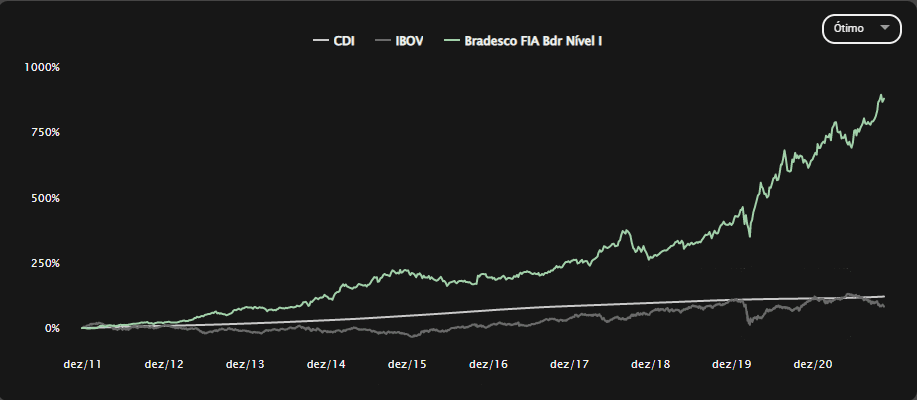Toggle the CDI series label in legend
Viewport: 917px width, 400px height.
click(x=345, y=41)
